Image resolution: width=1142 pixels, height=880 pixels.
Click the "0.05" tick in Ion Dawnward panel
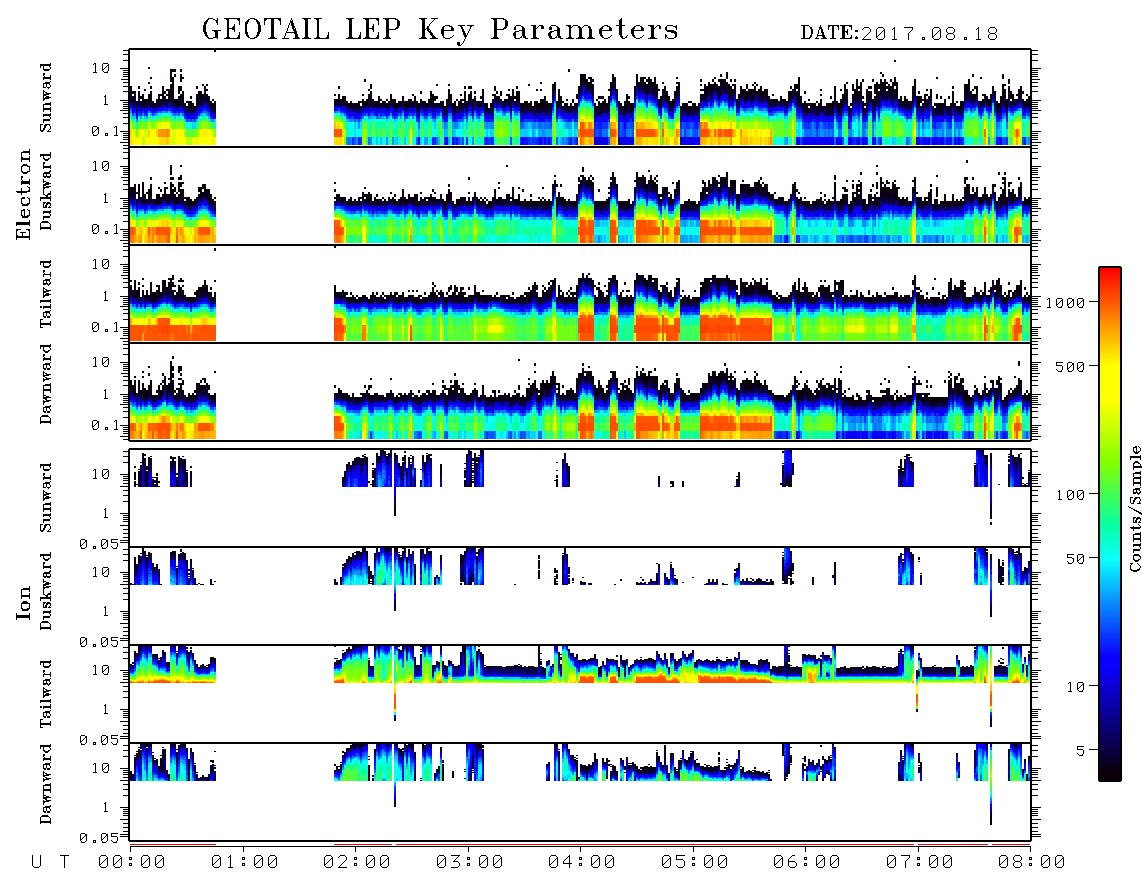coord(99,838)
